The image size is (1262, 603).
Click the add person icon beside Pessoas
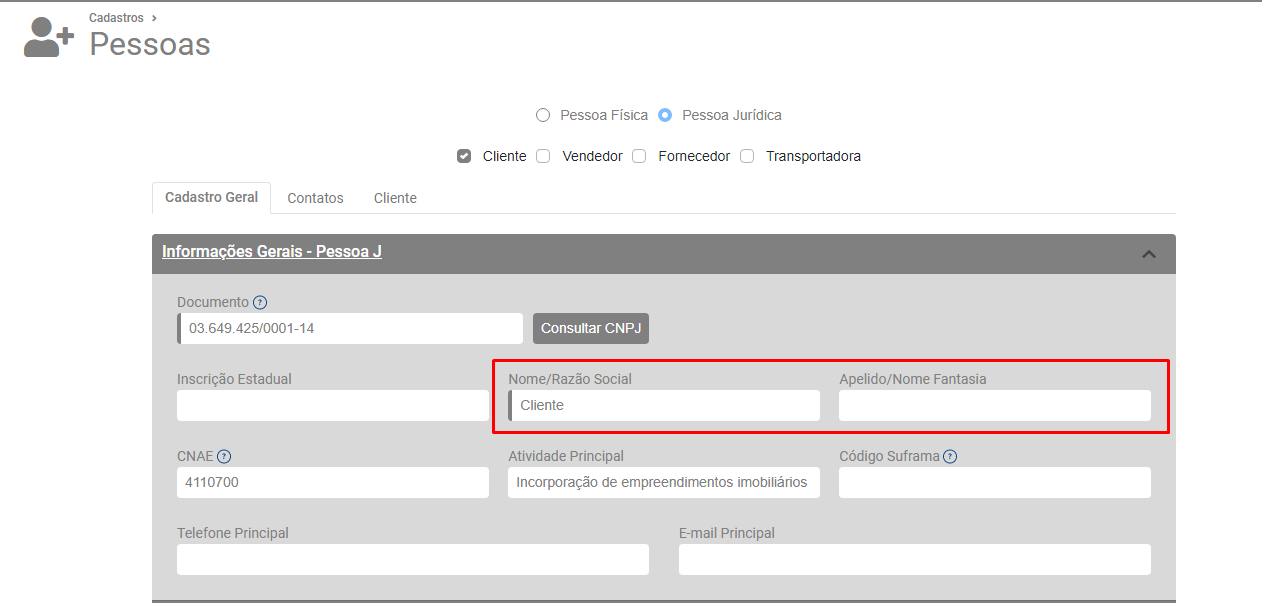coord(48,38)
